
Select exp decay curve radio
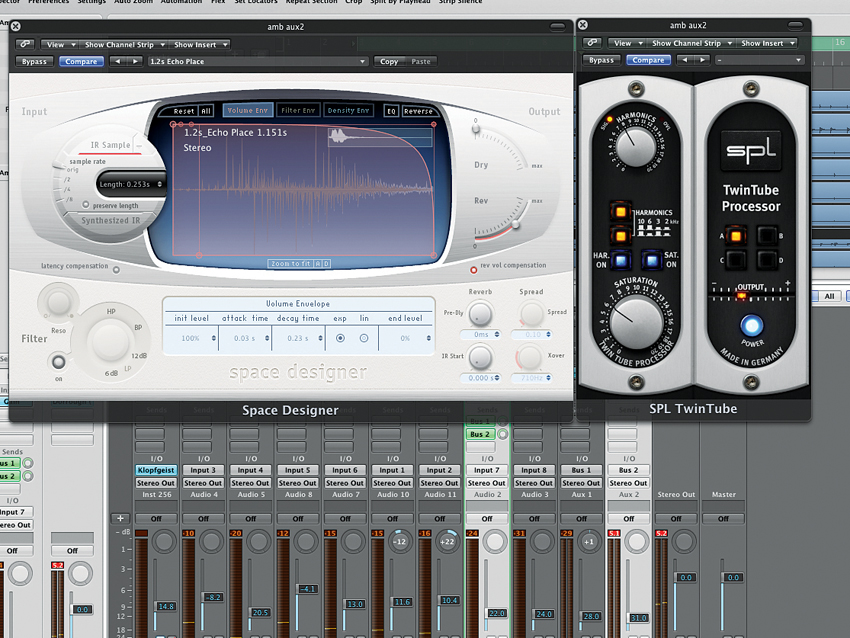coord(340,338)
